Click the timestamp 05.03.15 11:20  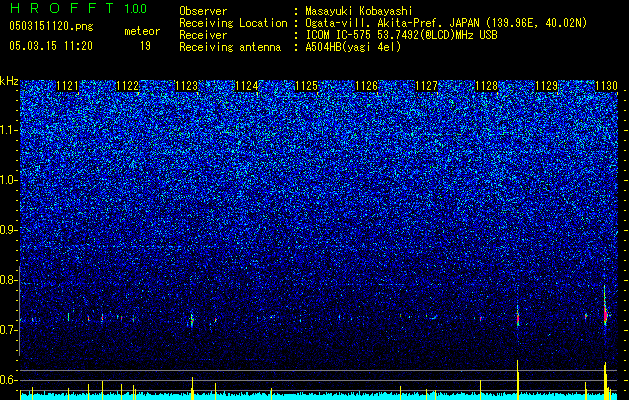[x=51, y=46]
